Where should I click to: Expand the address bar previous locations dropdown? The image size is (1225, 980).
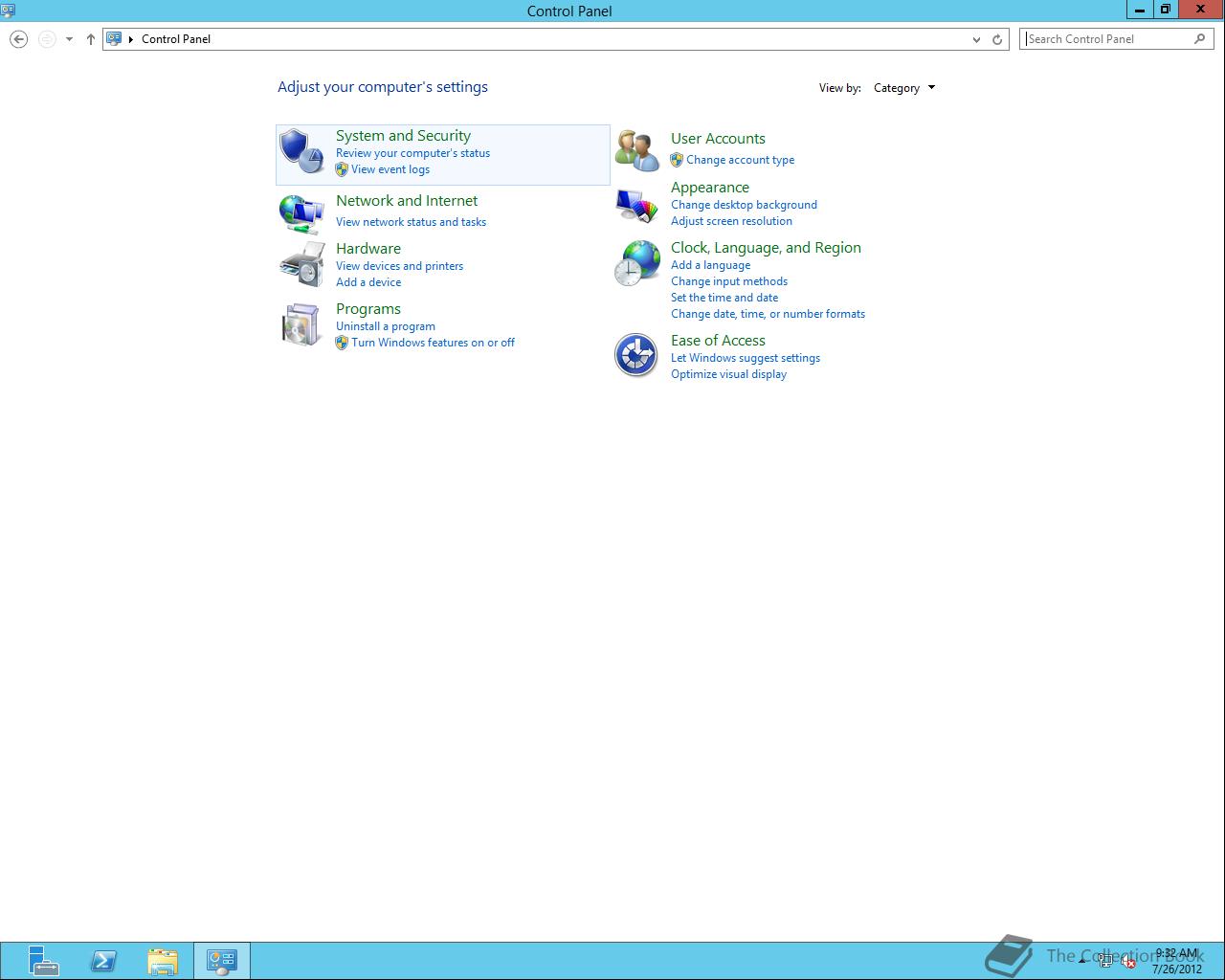[x=976, y=39]
